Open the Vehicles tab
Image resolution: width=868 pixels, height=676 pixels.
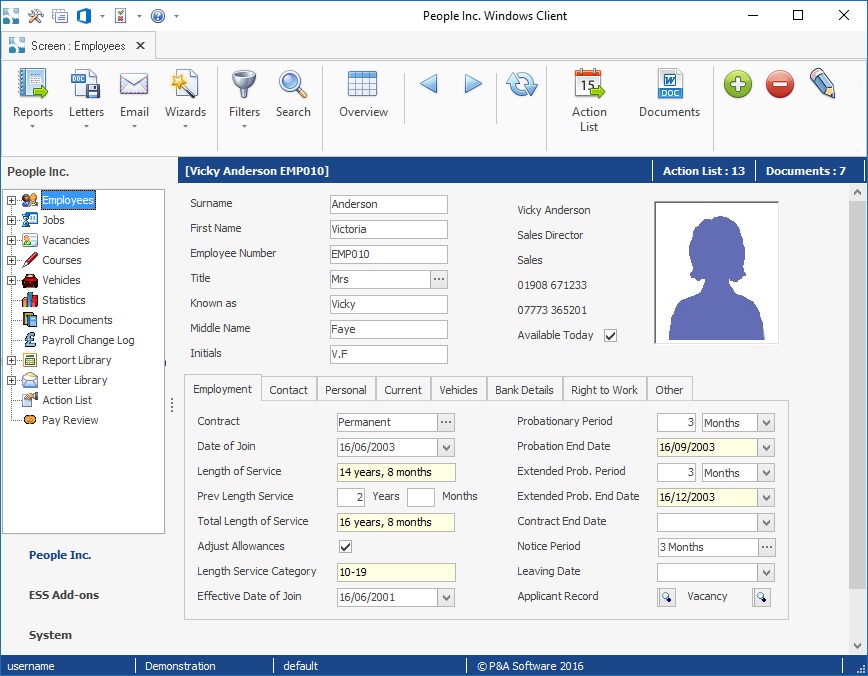[x=458, y=390]
